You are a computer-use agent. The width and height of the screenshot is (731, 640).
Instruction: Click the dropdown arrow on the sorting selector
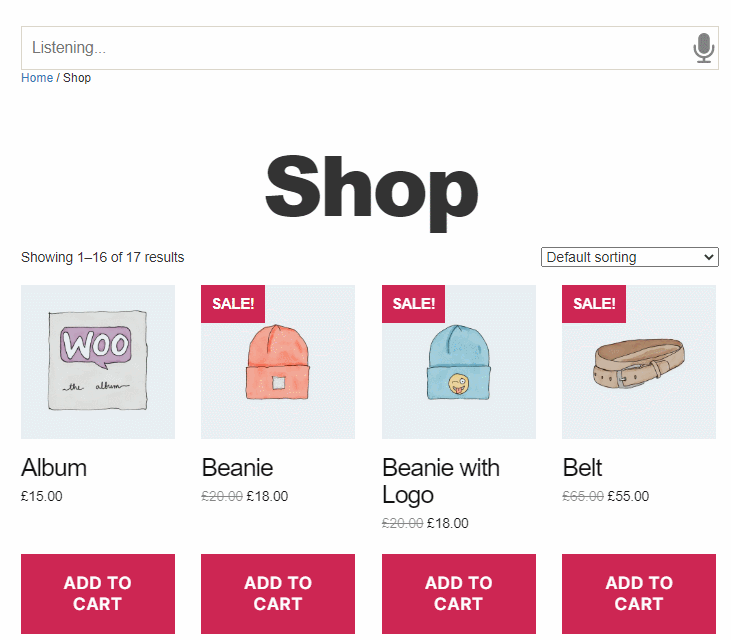pos(709,257)
